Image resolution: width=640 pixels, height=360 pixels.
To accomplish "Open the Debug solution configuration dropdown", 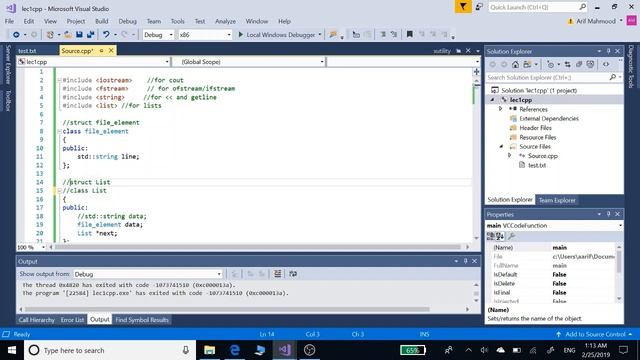I will pyautogui.click(x=159, y=35).
